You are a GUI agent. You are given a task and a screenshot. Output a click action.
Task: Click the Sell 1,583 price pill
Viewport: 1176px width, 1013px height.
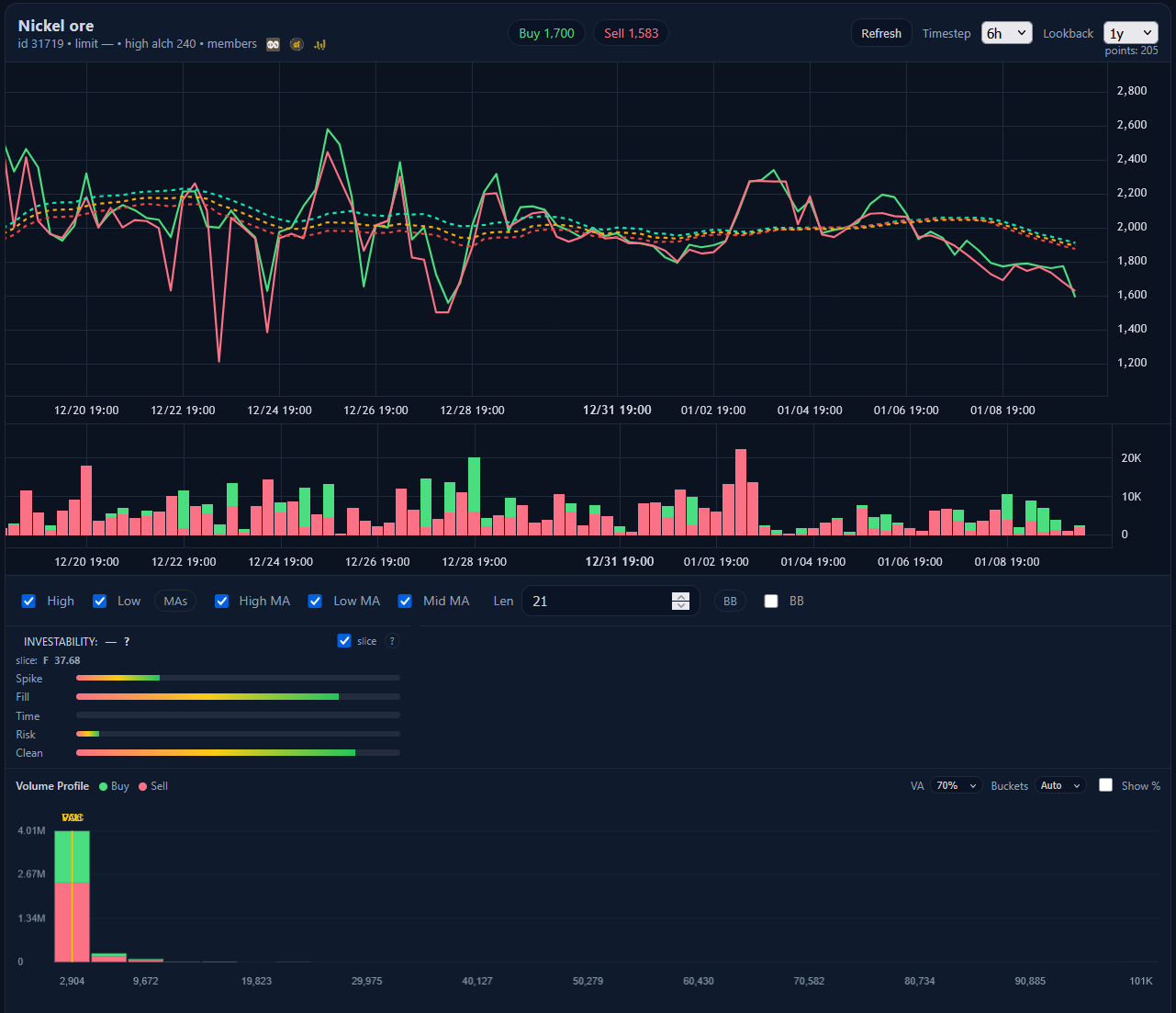point(631,33)
